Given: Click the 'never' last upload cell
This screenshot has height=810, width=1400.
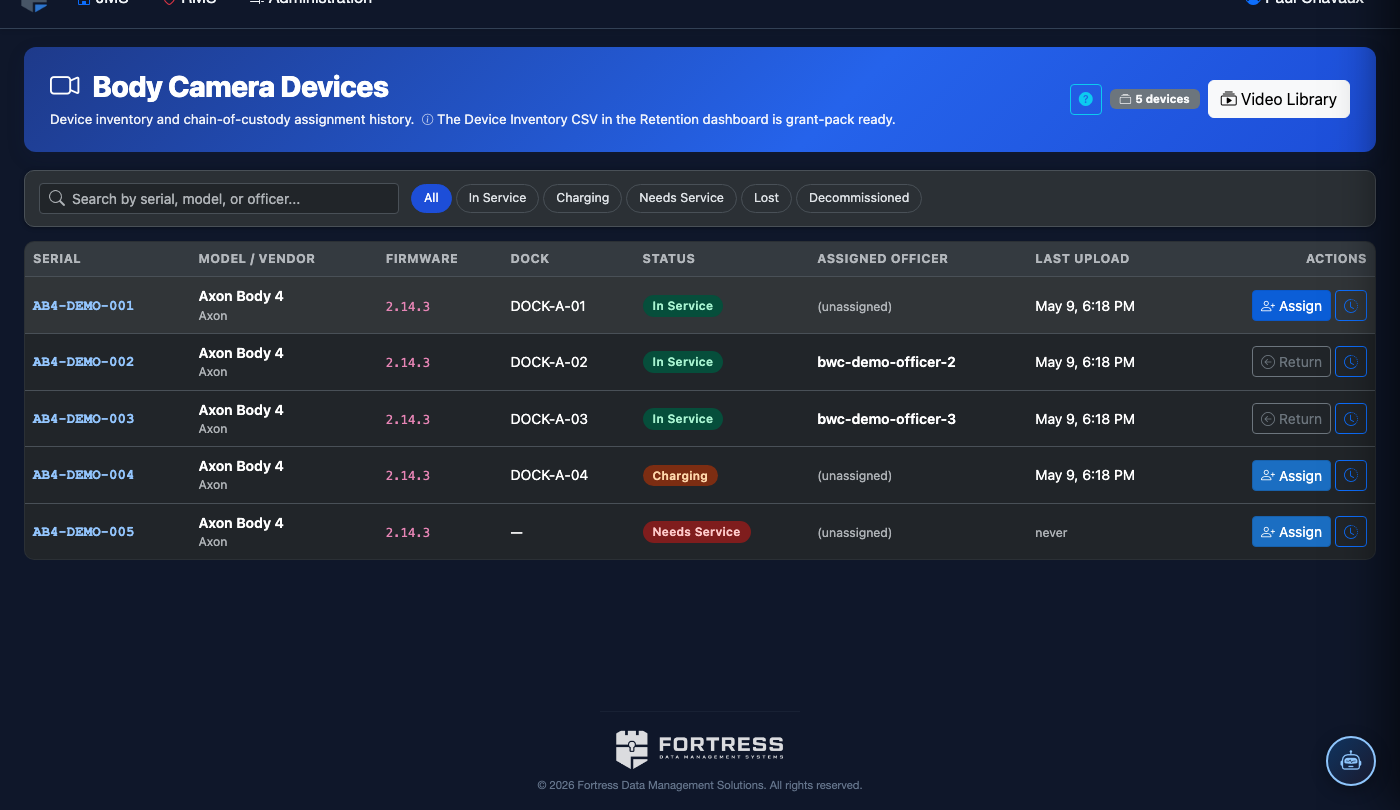Looking at the screenshot, I should click(x=1051, y=533).
